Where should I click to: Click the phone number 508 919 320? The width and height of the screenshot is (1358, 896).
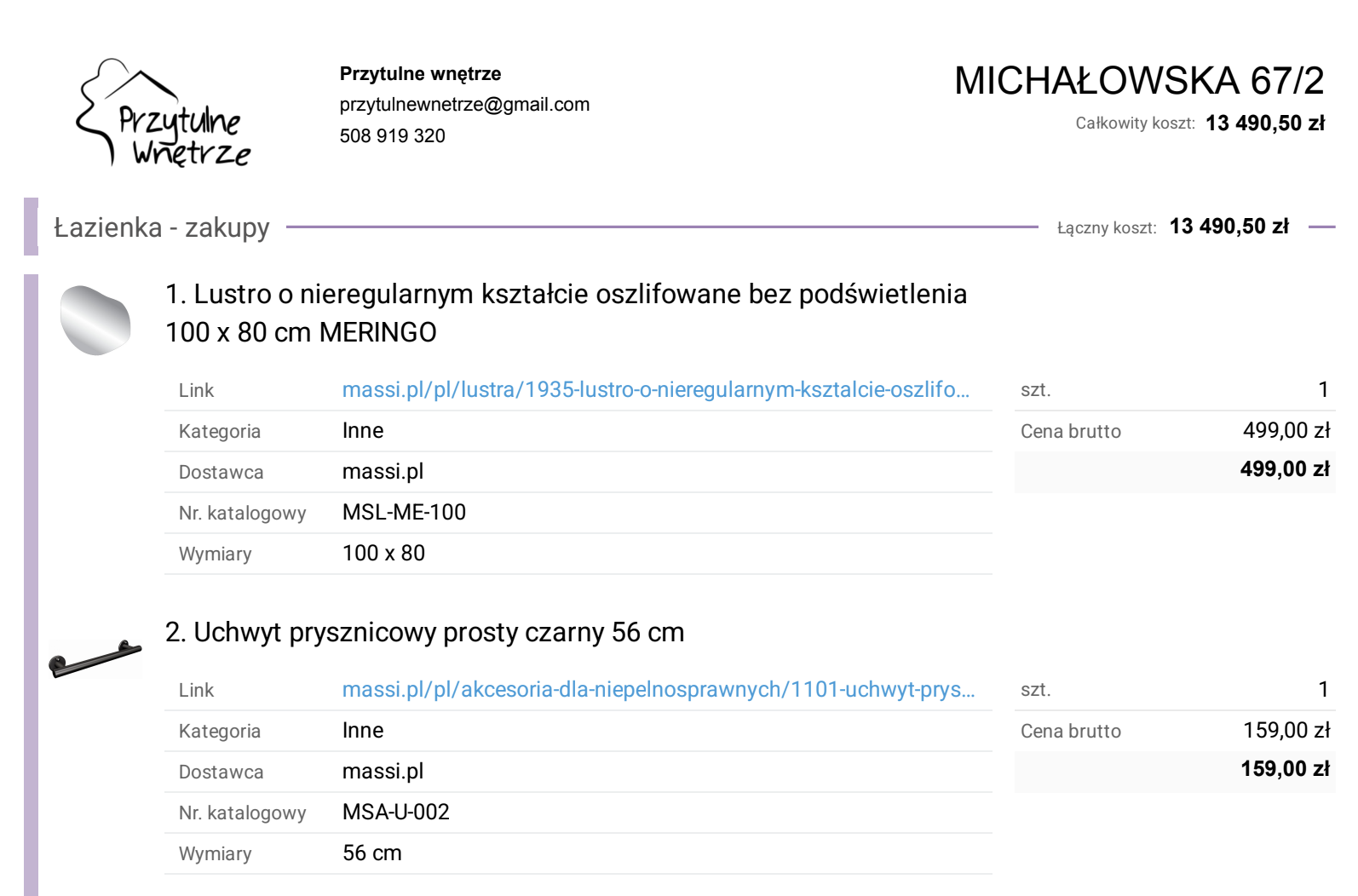(x=392, y=136)
